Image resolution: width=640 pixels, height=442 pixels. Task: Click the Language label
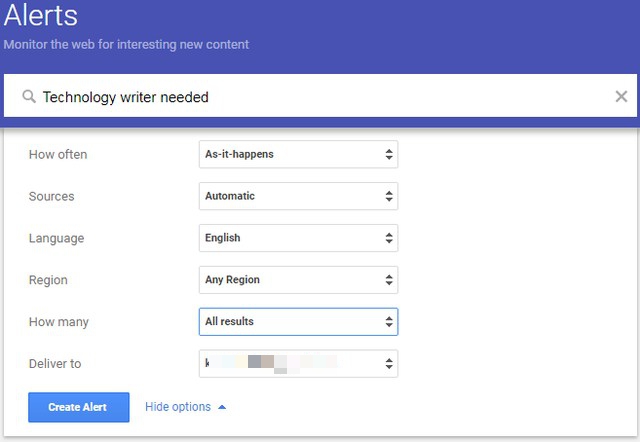(x=57, y=239)
